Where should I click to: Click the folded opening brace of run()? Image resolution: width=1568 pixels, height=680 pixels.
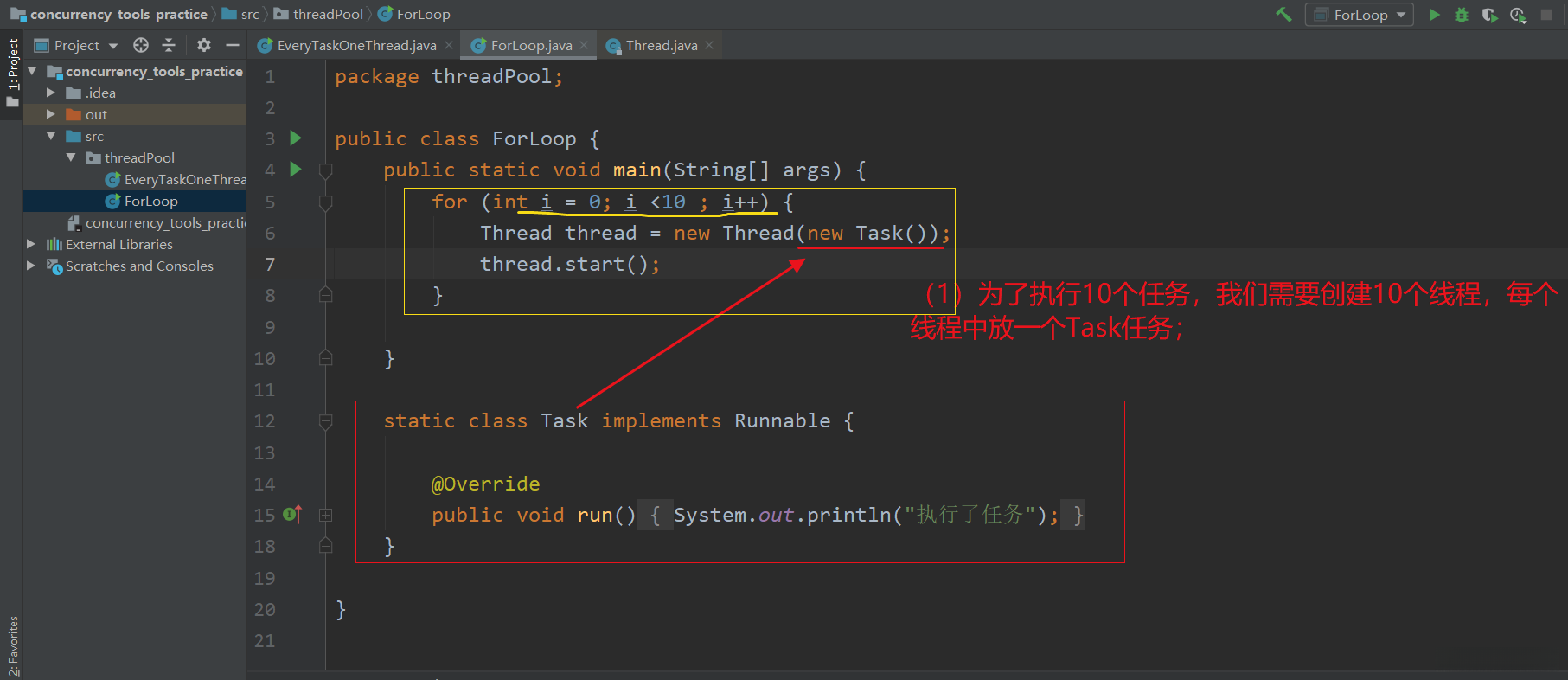coord(655,515)
